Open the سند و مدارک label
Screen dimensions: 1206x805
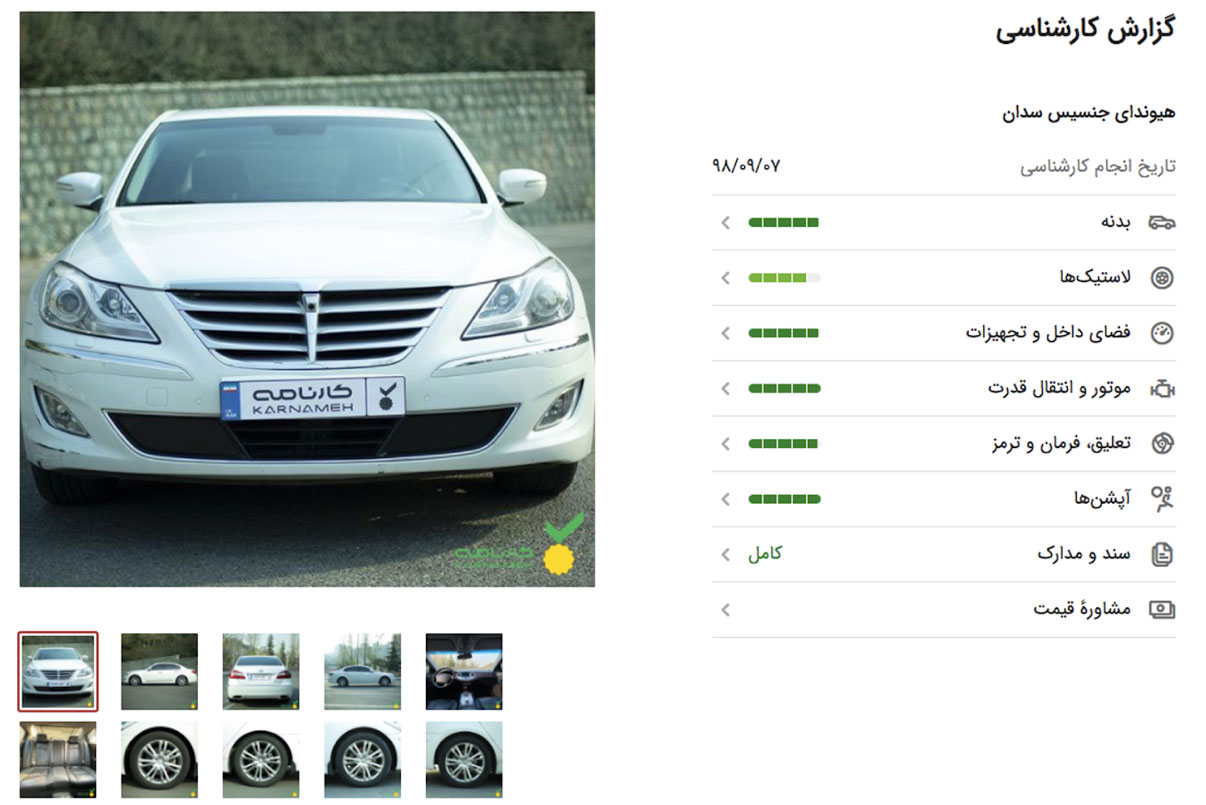click(1084, 554)
